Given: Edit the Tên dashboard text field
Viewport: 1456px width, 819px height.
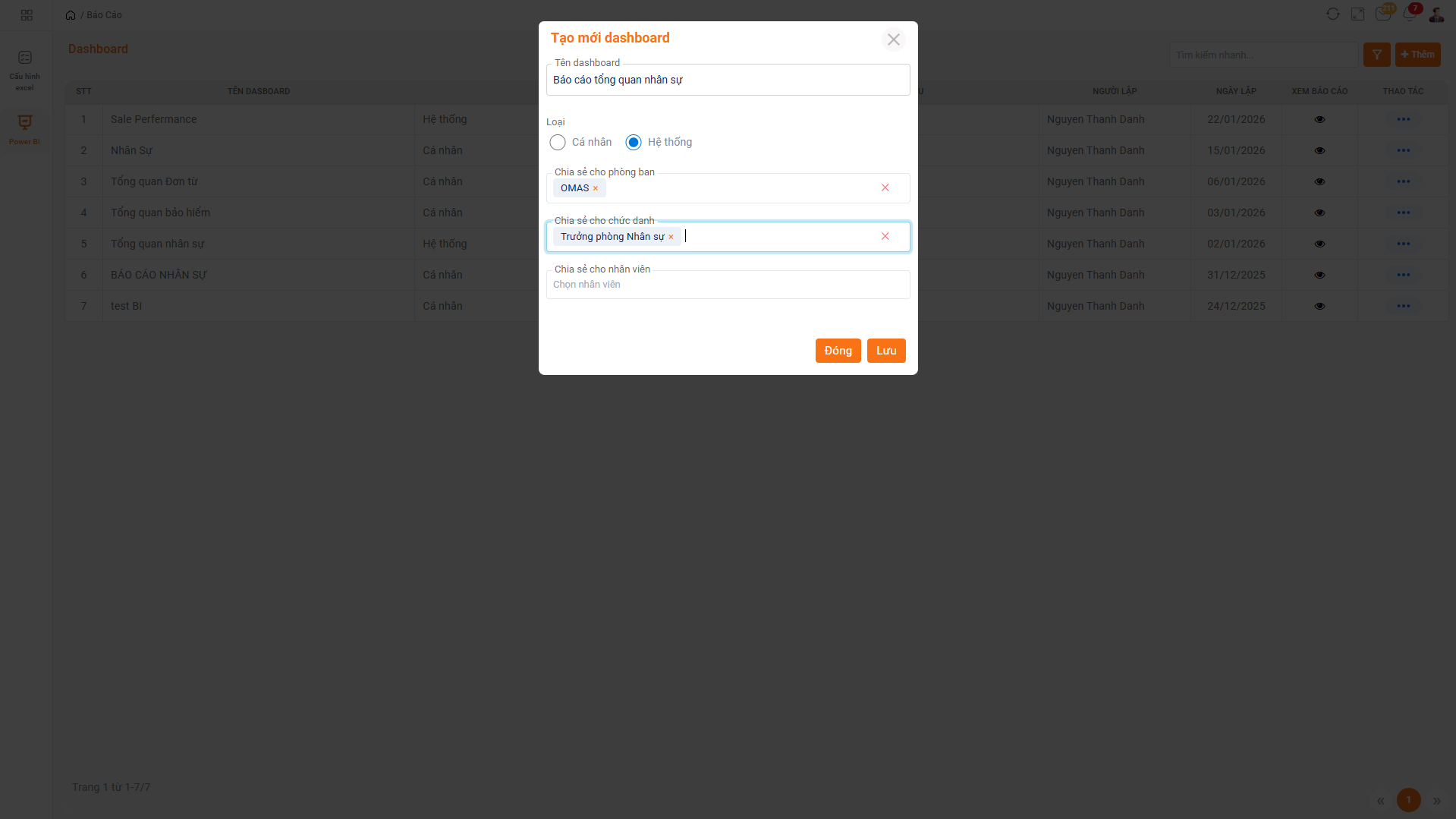Looking at the screenshot, I should click(727, 80).
